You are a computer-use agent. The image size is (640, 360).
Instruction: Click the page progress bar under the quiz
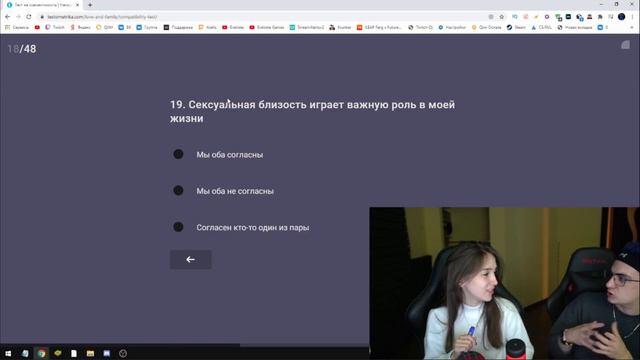[x=184, y=345]
